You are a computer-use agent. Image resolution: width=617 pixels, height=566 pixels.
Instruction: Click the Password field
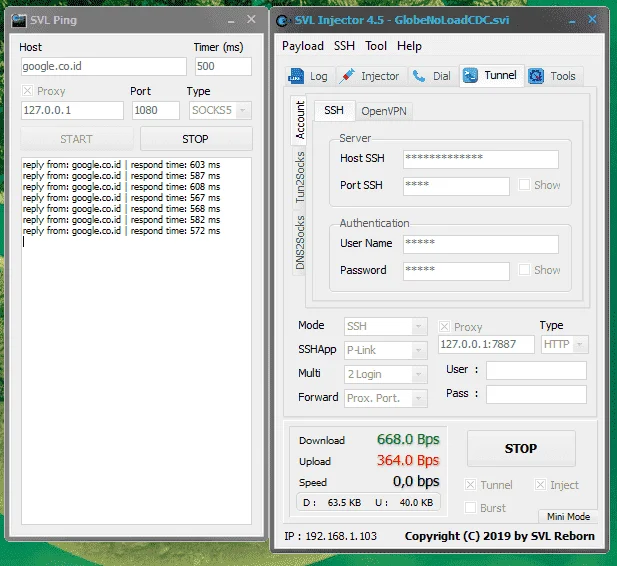point(456,271)
